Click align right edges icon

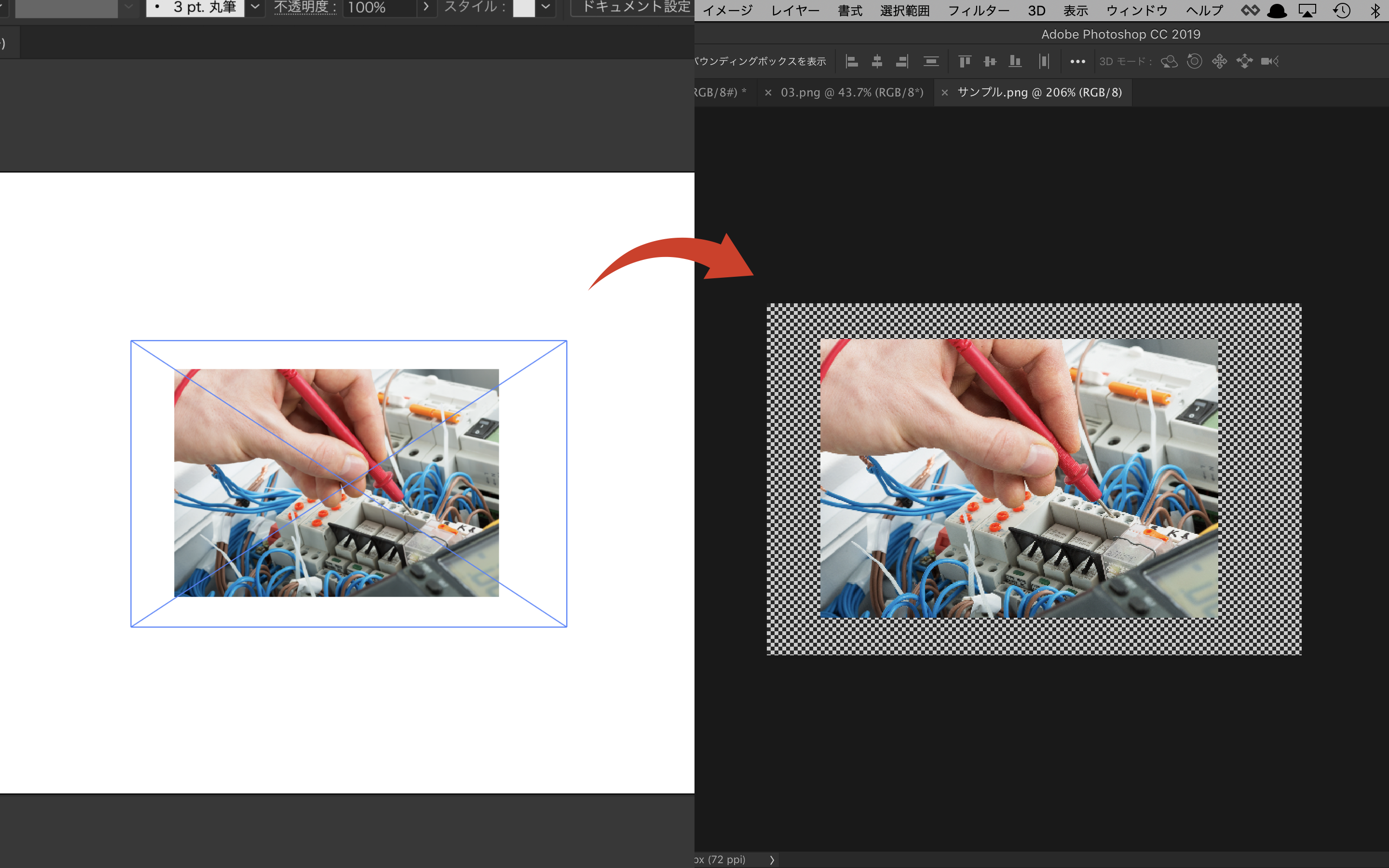(x=902, y=61)
